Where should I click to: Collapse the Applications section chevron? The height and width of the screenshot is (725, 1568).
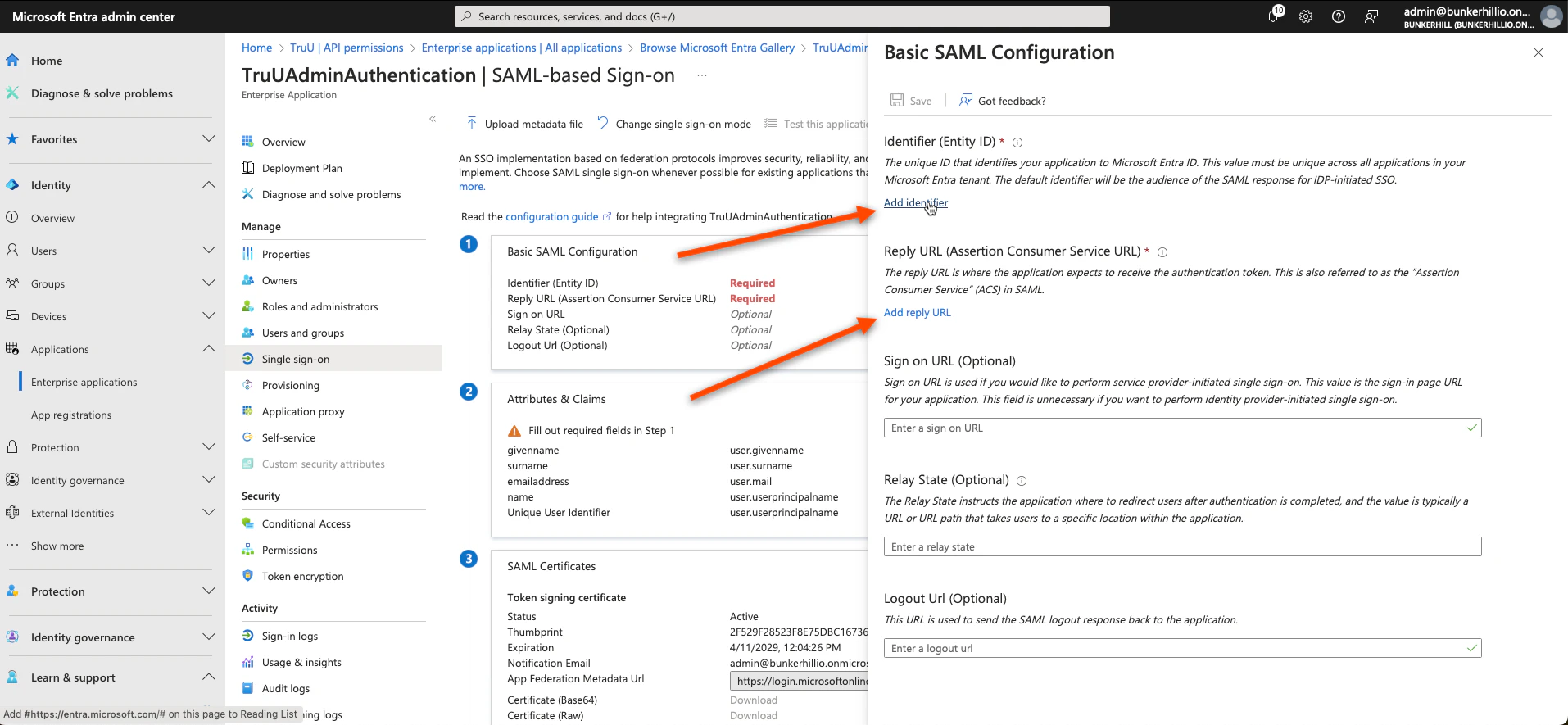pyautogui.click(x=209, y=349)
